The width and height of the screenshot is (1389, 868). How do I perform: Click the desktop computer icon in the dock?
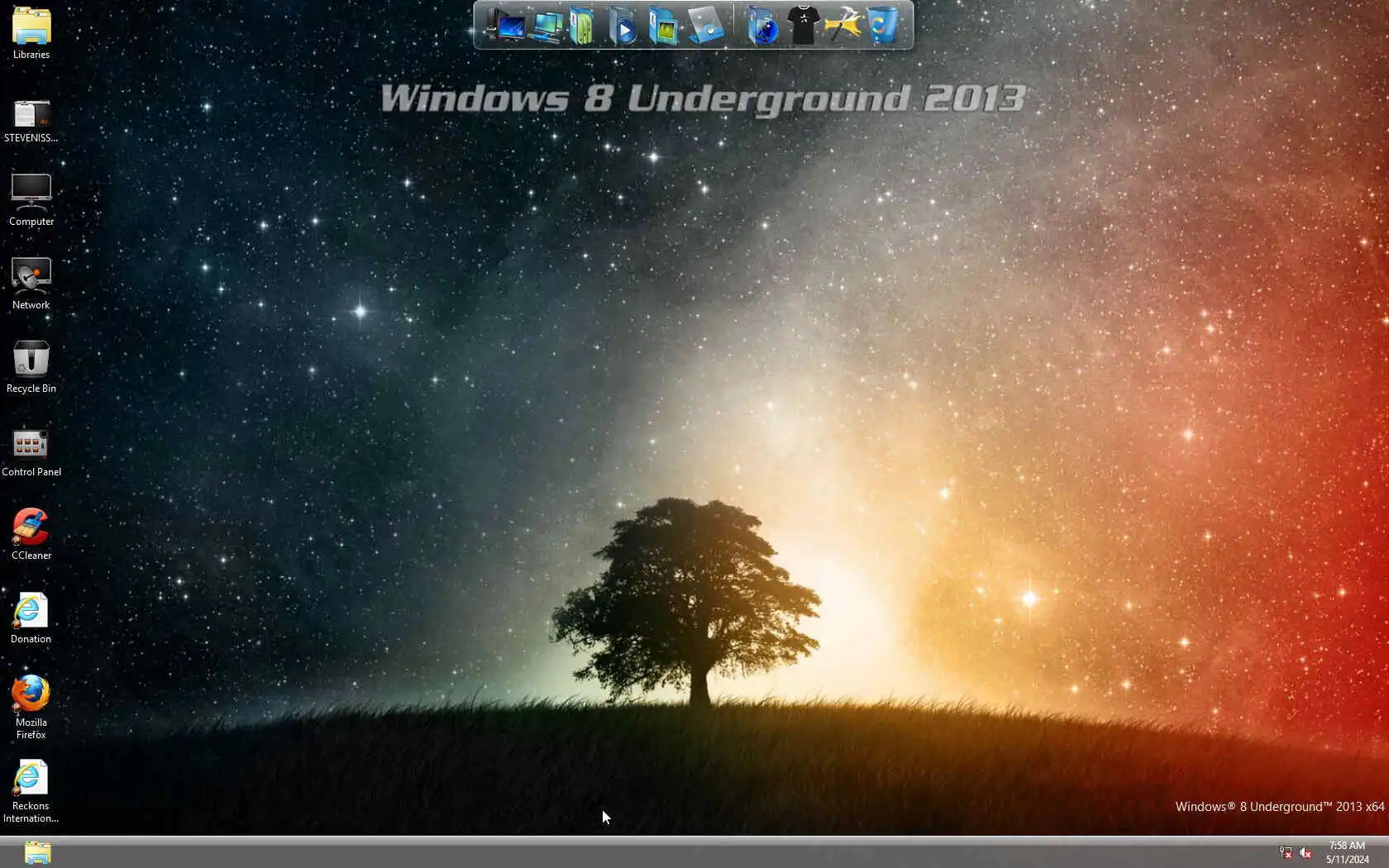[505, 26]
